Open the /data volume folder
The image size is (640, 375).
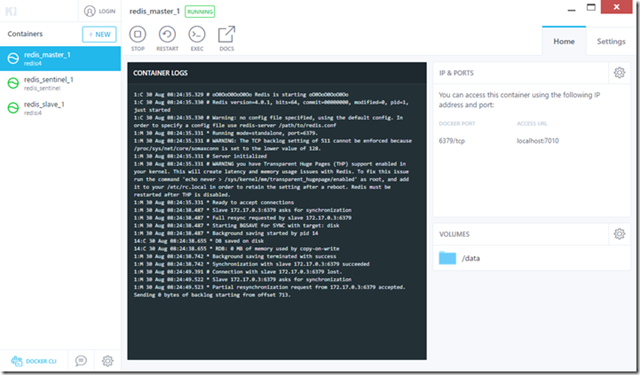click(460, 258)
